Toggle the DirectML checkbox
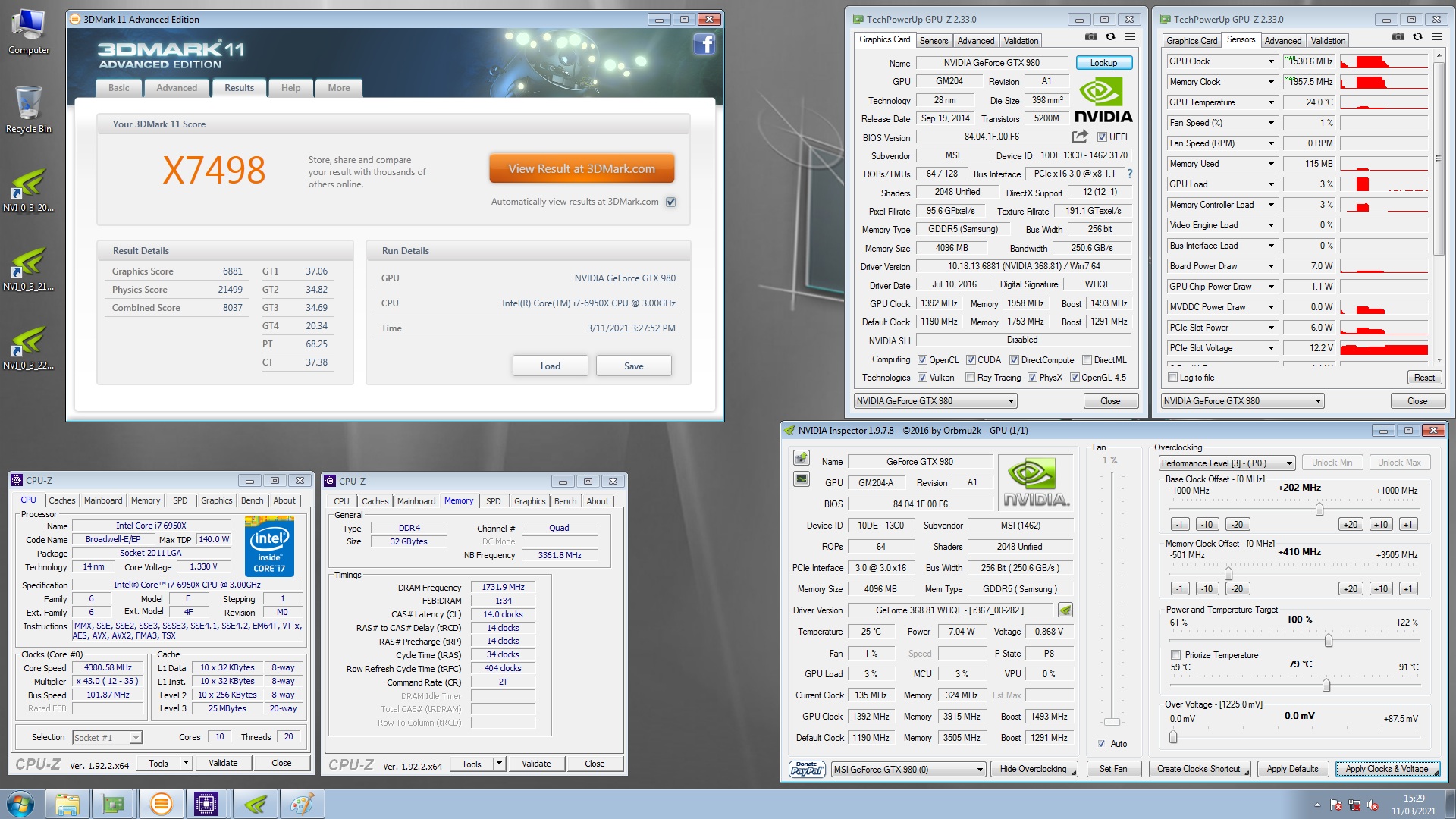This screenshot has height=819, width=1456. pyautogui.click(x=1087, y=360)
